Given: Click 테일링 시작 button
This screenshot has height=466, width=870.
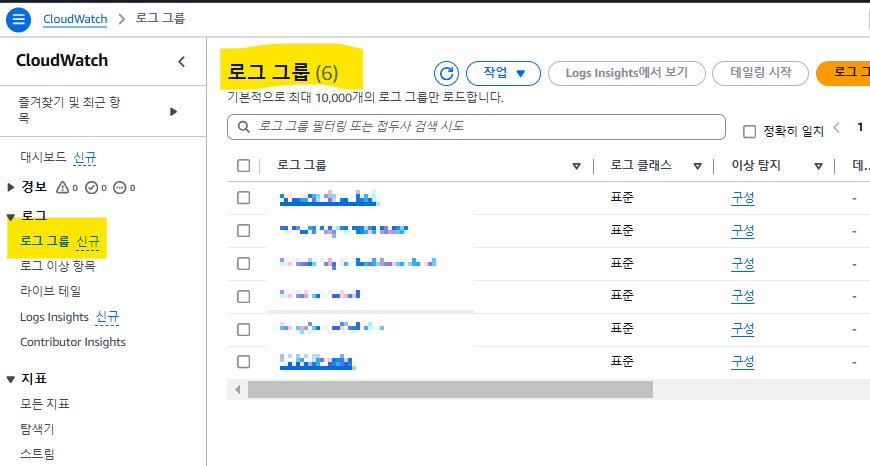Looking at the screenshot, I should (x=760, y=73).
